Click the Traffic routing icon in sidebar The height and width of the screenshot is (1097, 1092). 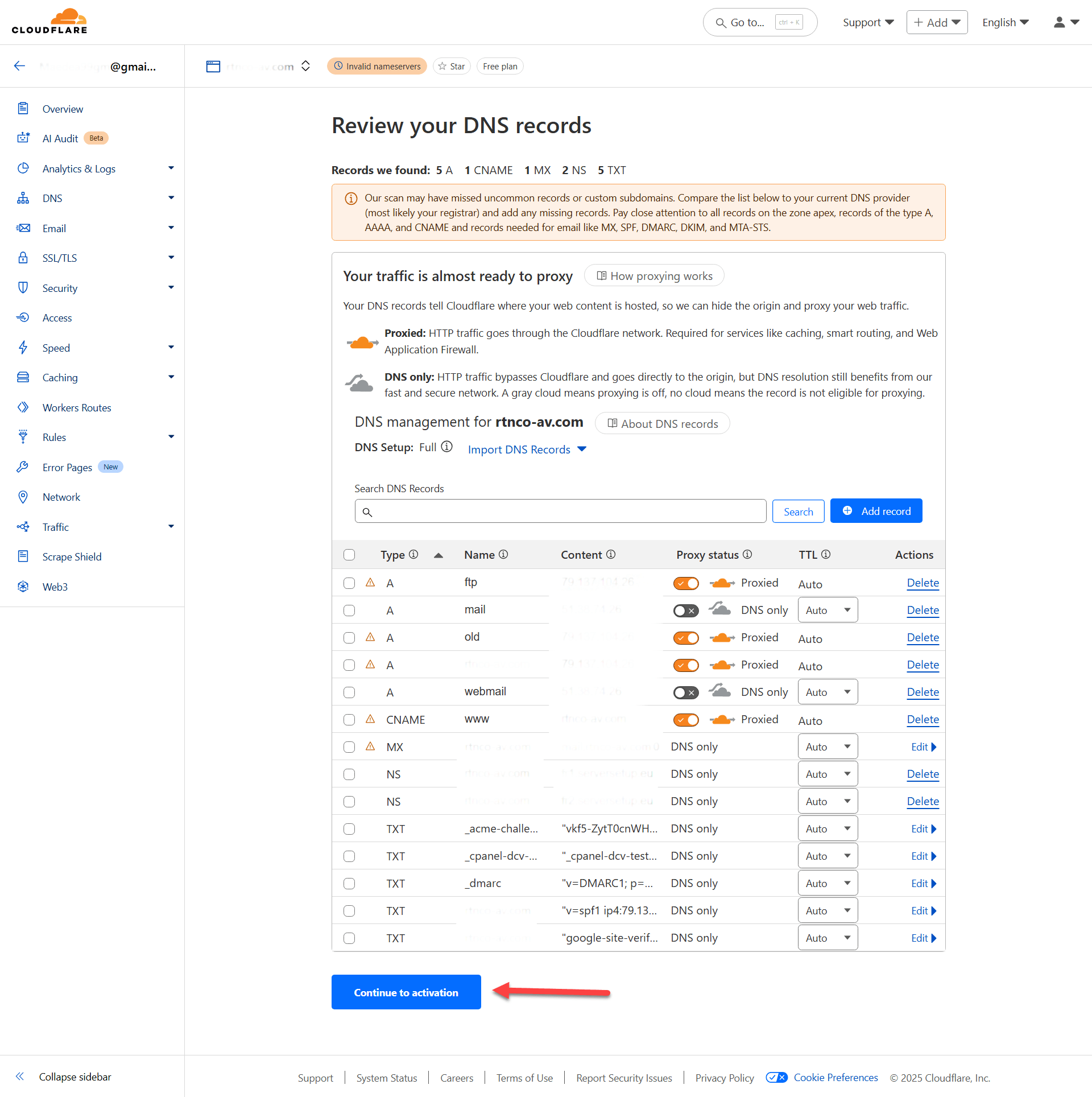coord(23,527)
